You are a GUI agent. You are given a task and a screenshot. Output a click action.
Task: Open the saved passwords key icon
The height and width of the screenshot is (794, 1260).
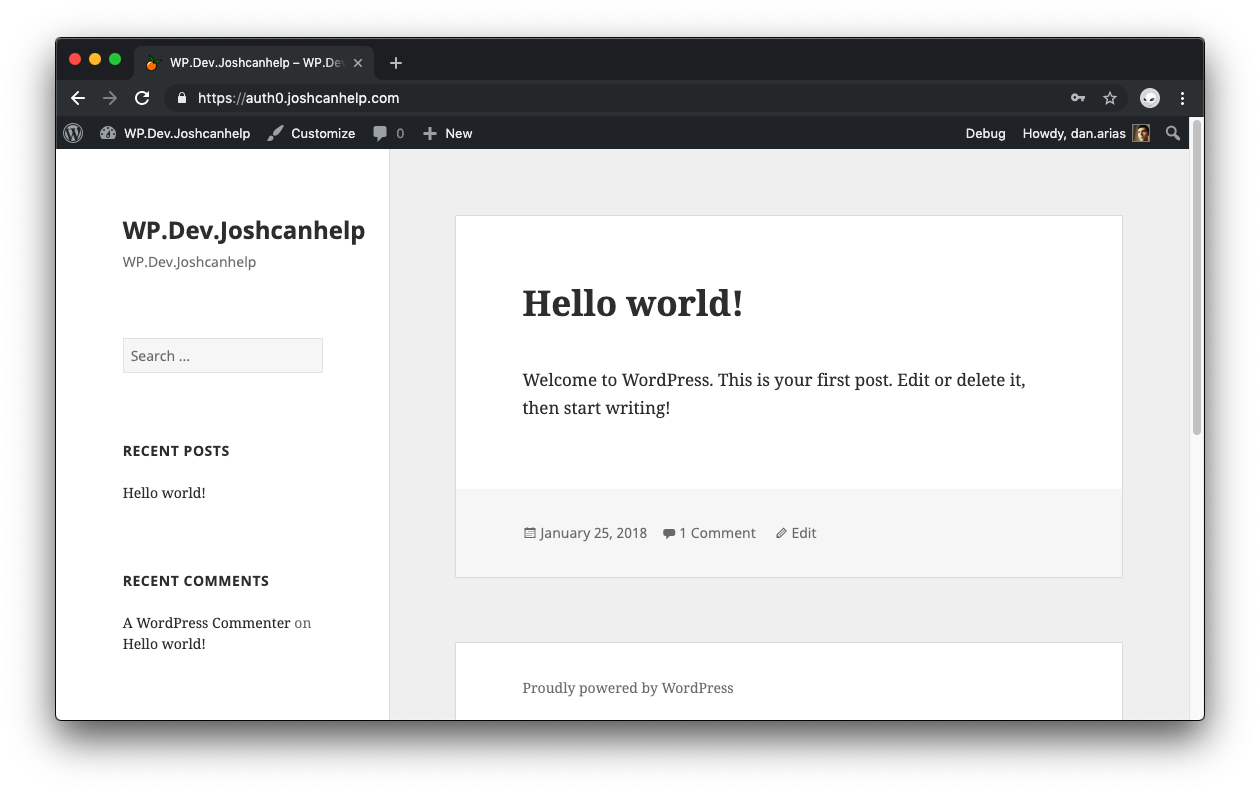[x=1078, y=98]
